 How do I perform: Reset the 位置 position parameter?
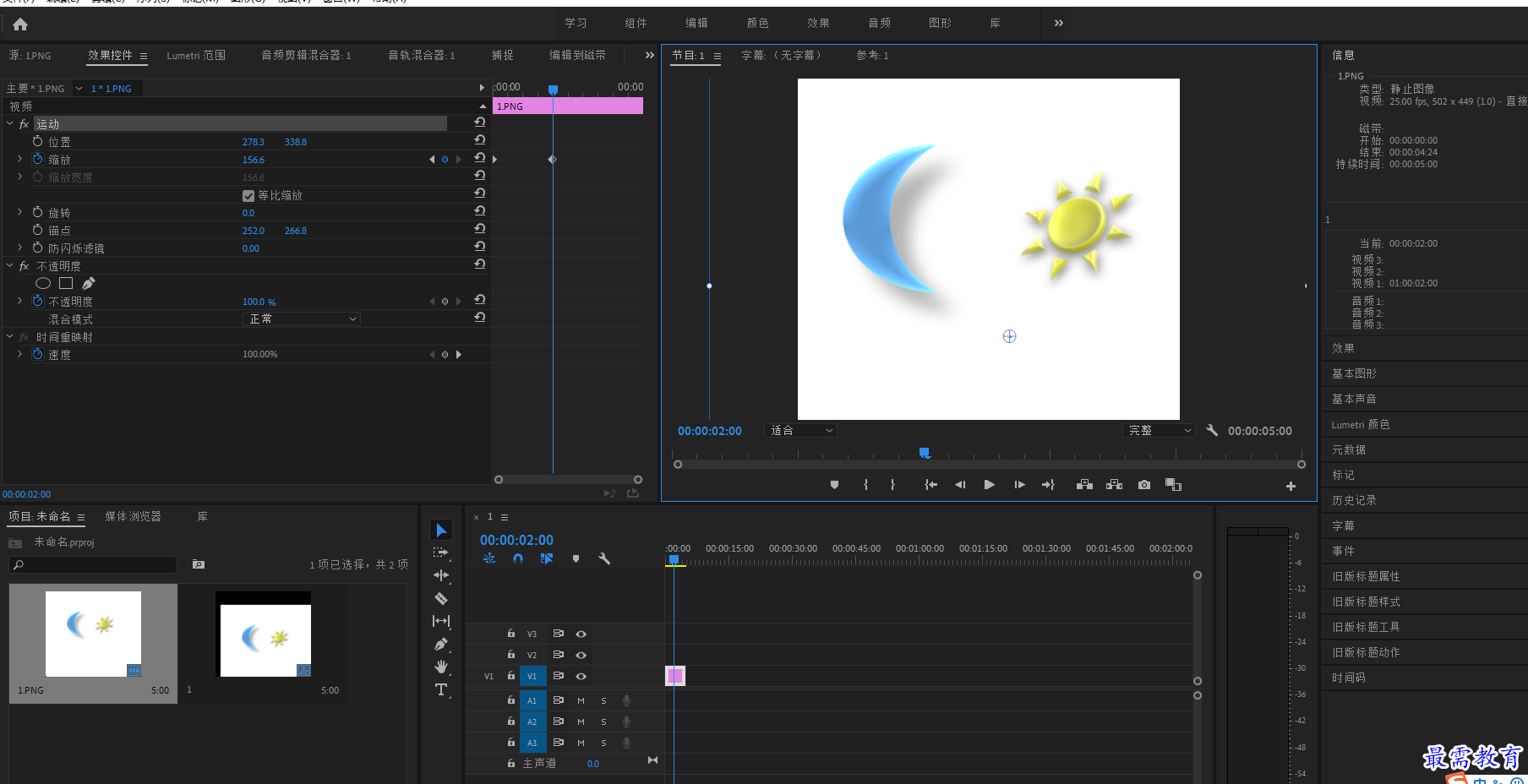479,140
